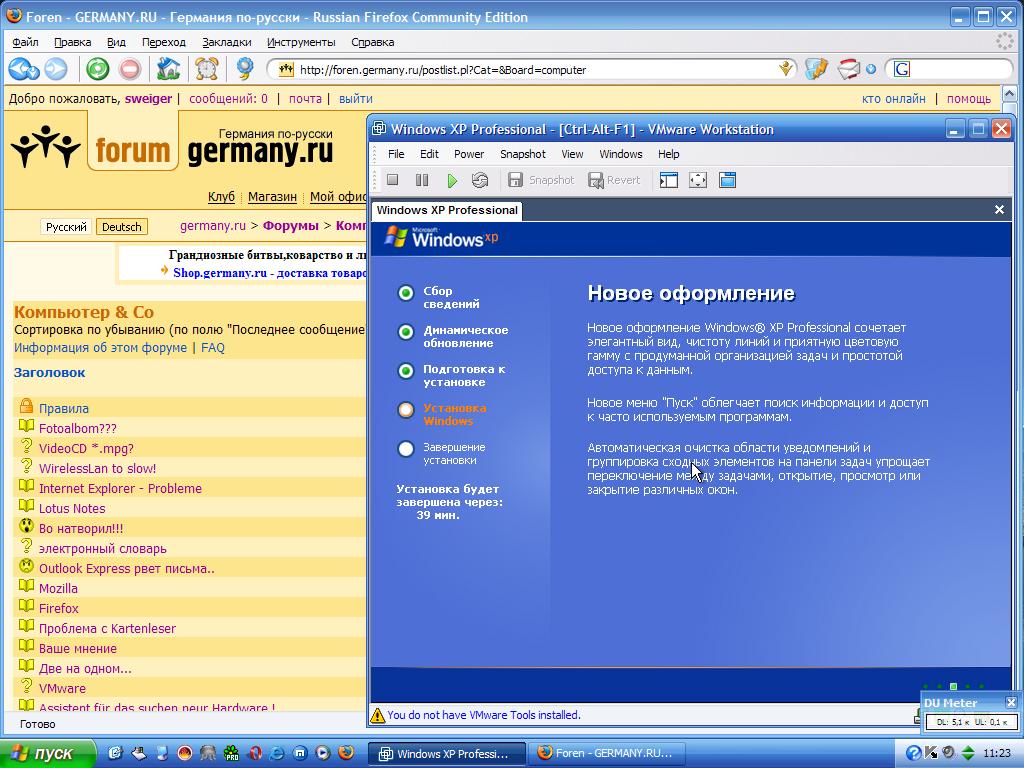The width and height of the screenshot is (1024, 768).
Task: Launch Opera from the quick launch bar
Action: (255, 753)
